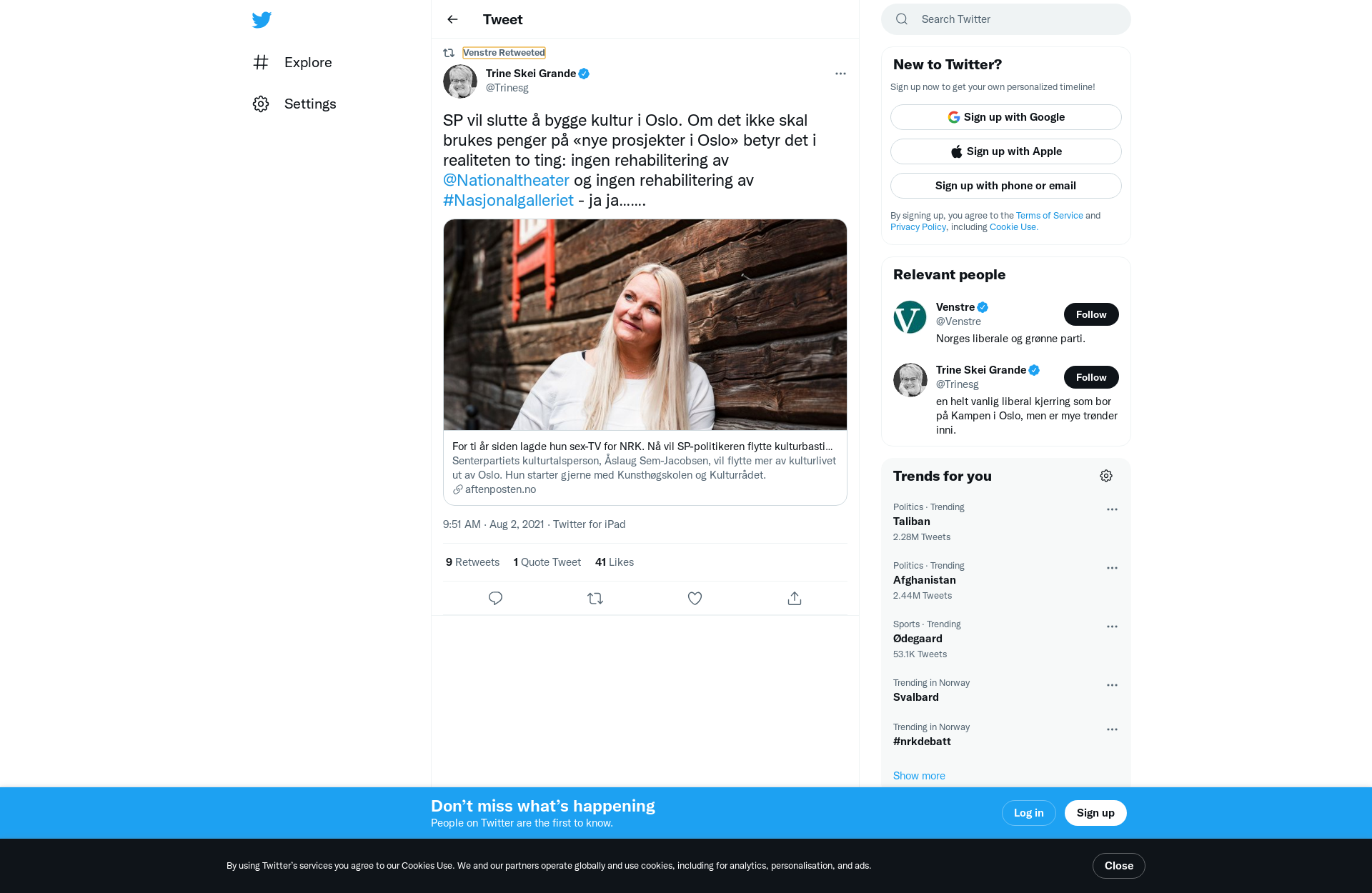View the 41 Likes list
This screenshot has height=893, width=1372.
point(615,562)
